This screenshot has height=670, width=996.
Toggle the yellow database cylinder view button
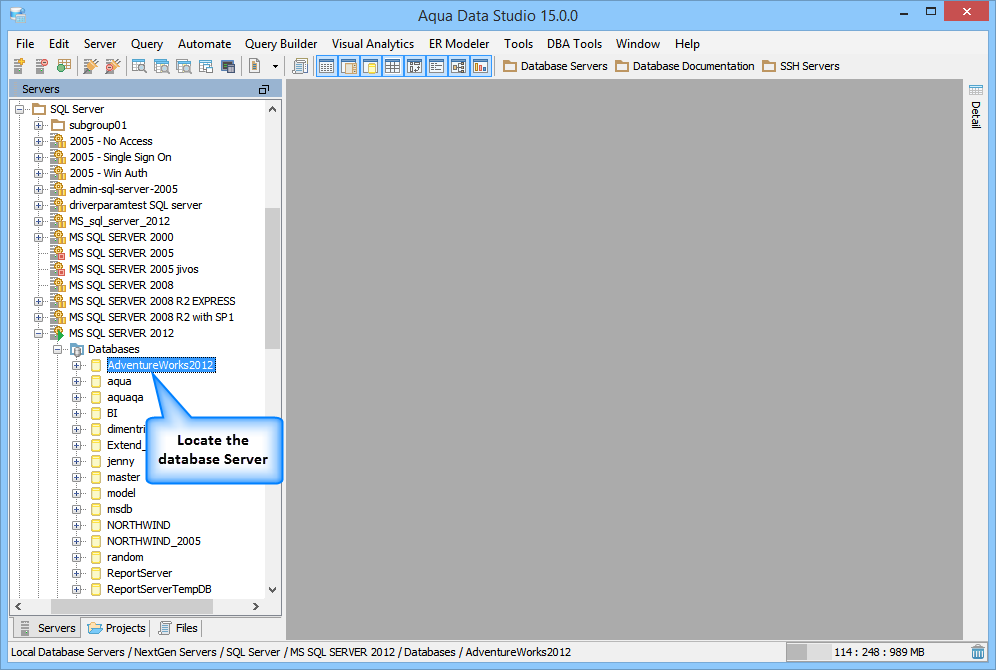370,65
